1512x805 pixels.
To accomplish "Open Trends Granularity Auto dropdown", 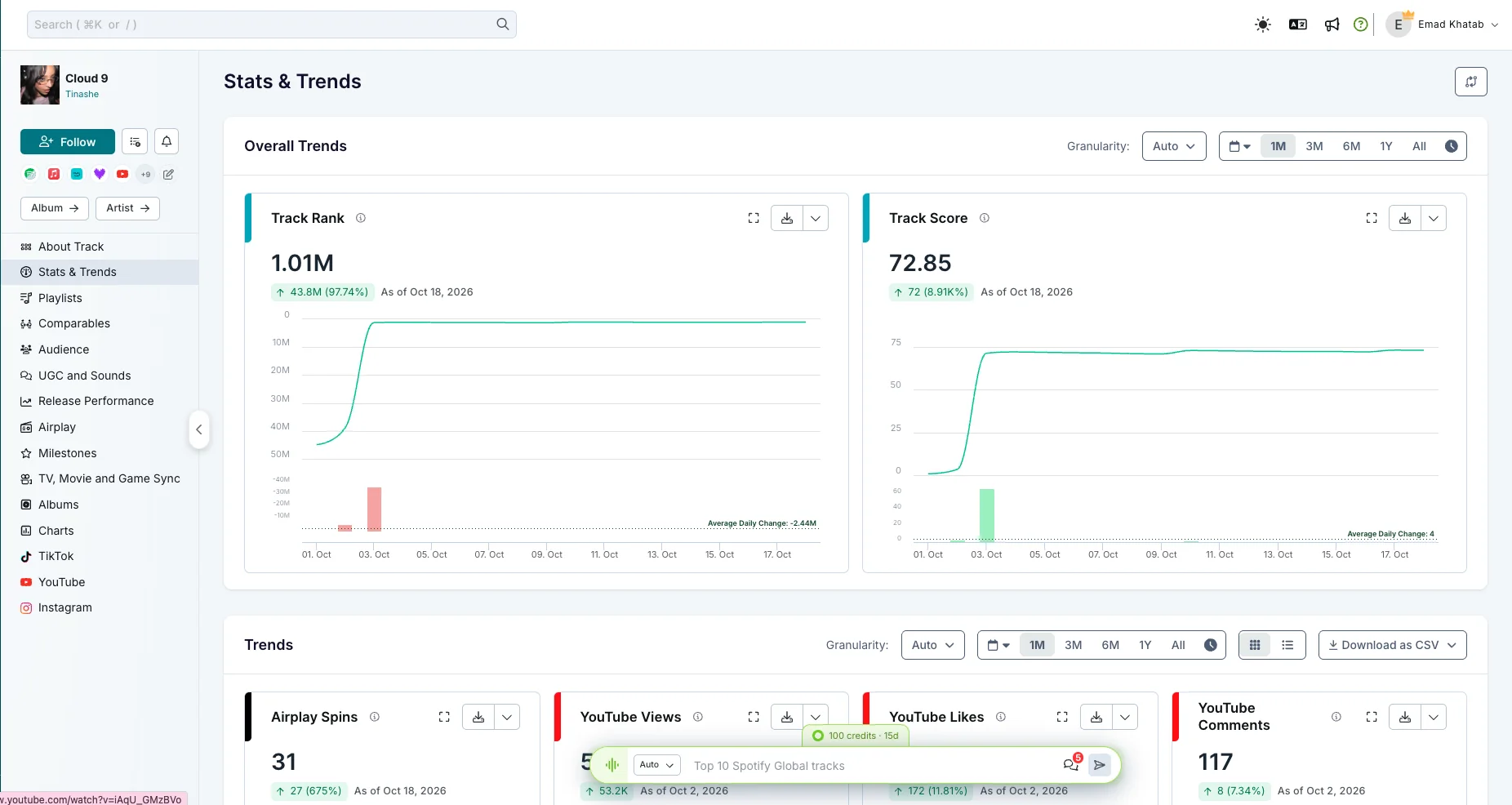I will click(933, 645).
